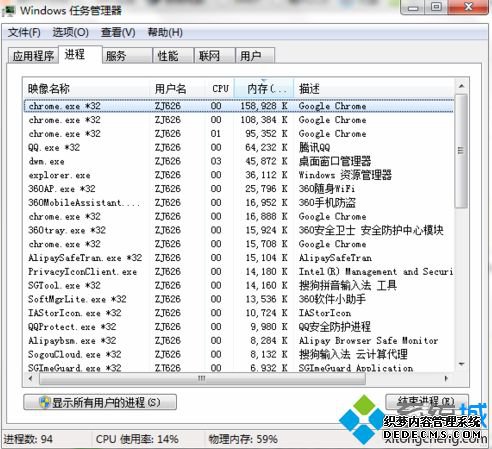
Task: Click the QQ安全防护进程 description cell
Action: click(335, 327)
